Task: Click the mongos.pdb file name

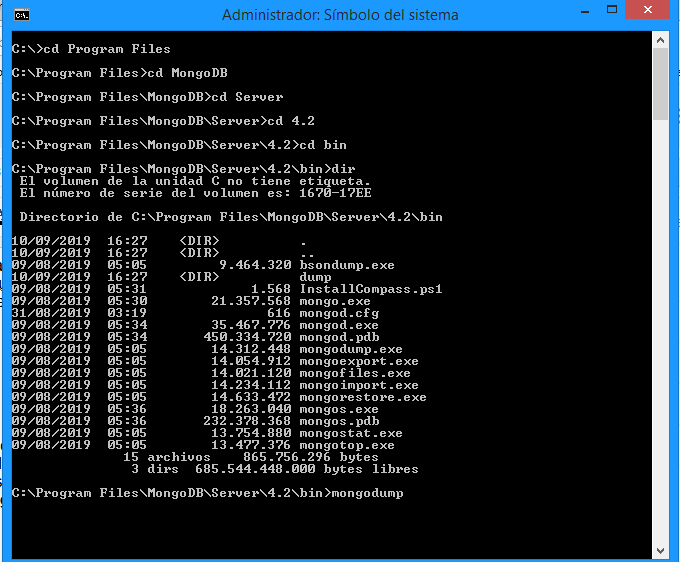Action: [x=339, y=421]
